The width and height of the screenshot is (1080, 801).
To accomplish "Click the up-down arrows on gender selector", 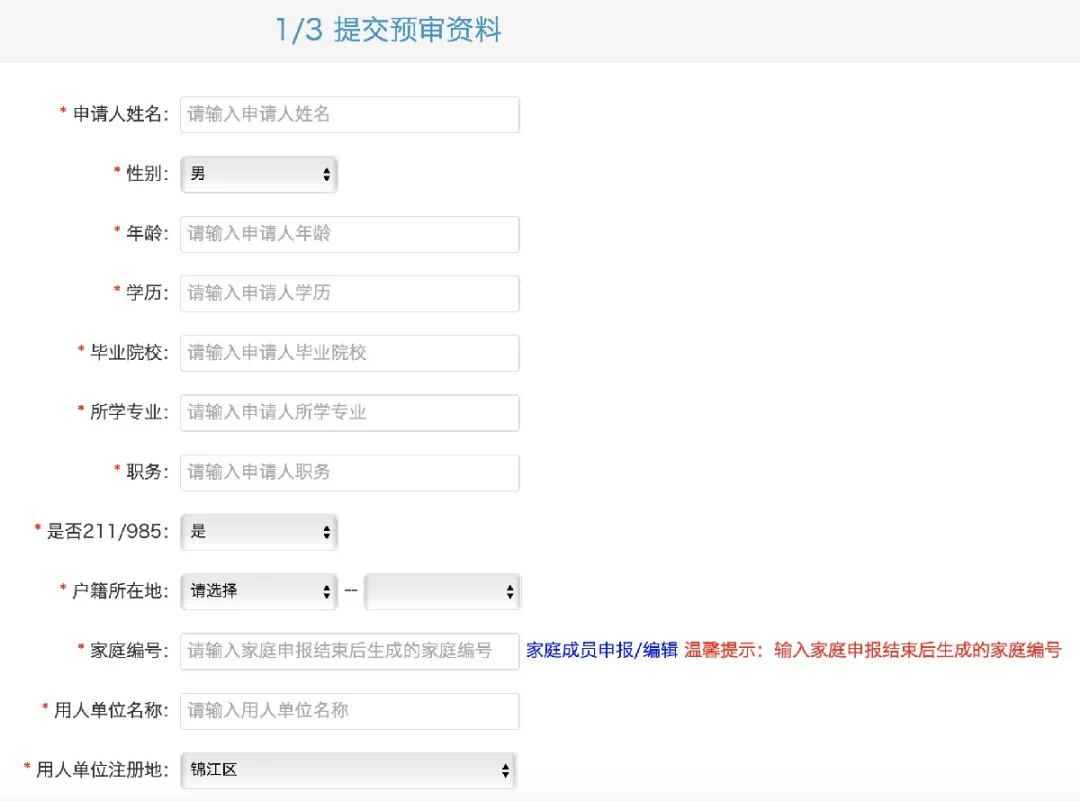I will tap(325, 173).
